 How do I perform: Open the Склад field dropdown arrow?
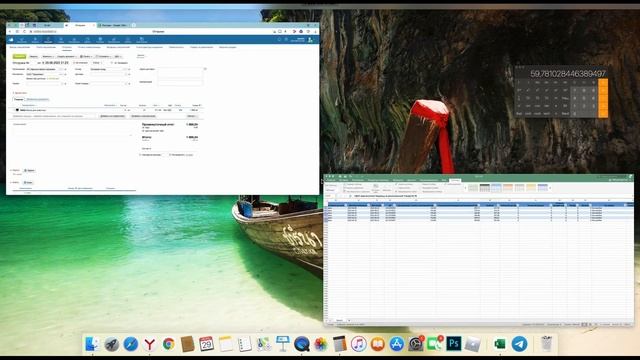(125, 69)
